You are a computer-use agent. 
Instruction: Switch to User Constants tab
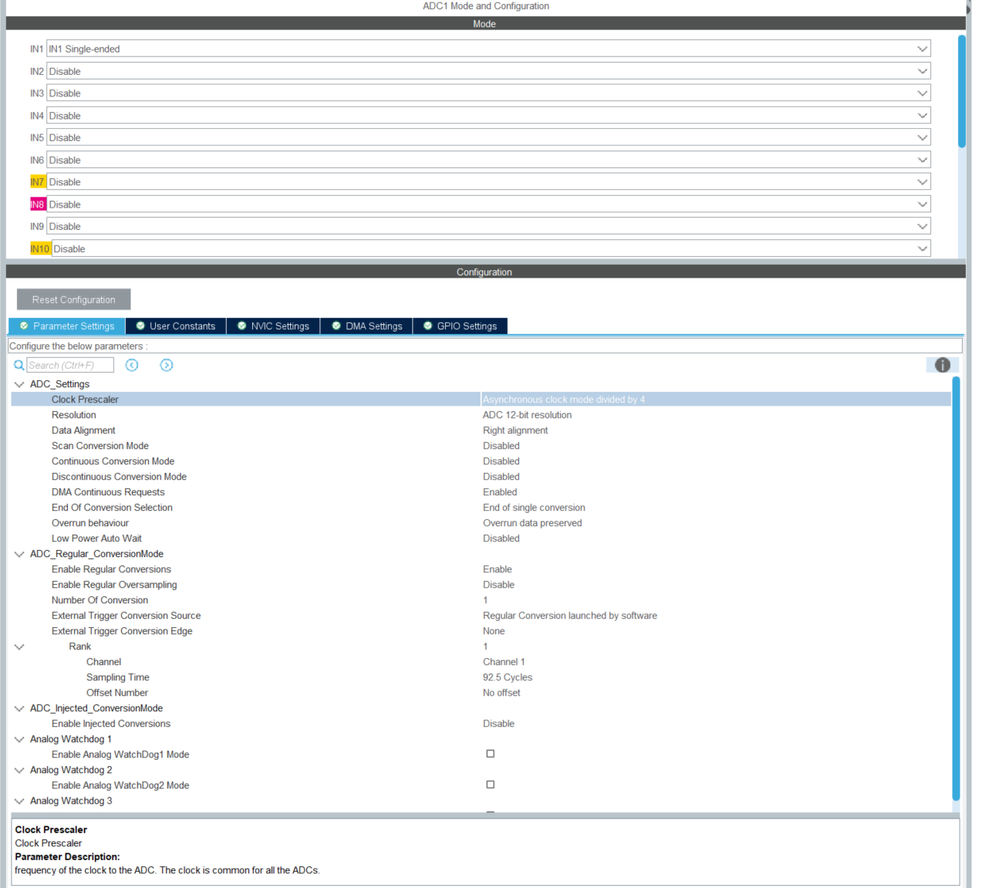click(176, 326)
